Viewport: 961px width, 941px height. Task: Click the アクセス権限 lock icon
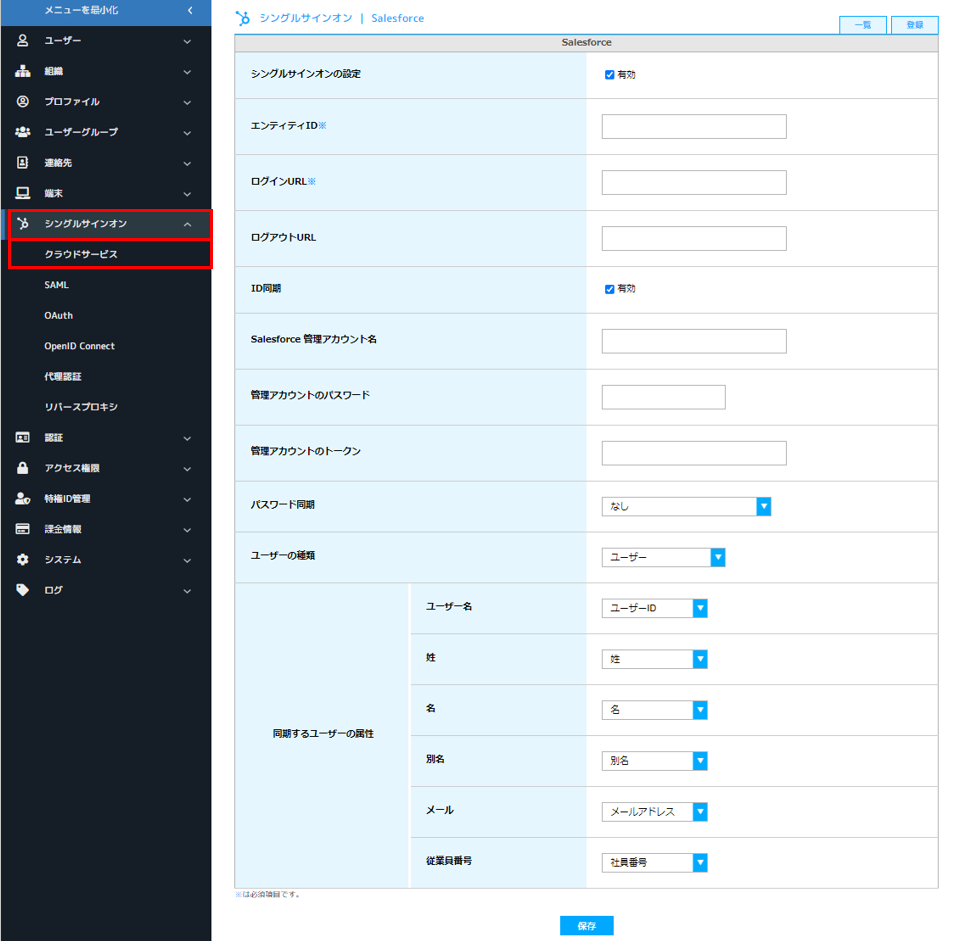[x=23, y=468]
